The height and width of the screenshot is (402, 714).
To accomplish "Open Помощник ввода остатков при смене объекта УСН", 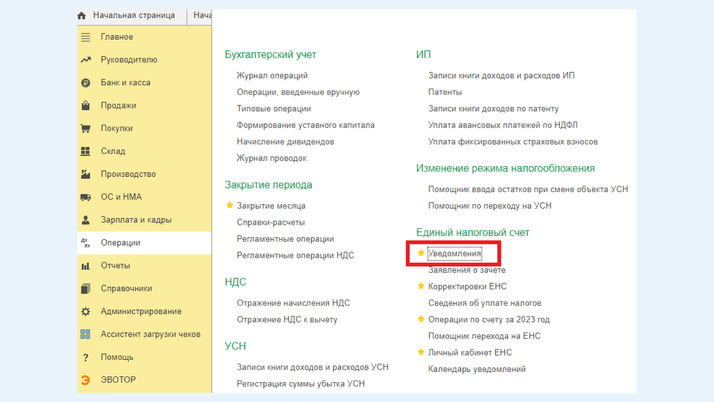I will click(x=528, y=189).
